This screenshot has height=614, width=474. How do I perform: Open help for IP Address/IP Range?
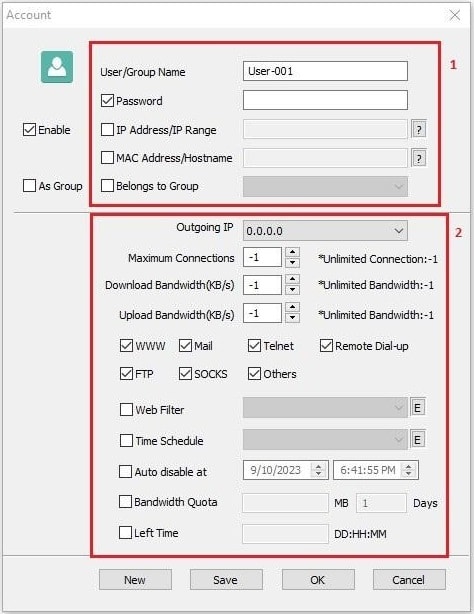click(x=419, y=129)
